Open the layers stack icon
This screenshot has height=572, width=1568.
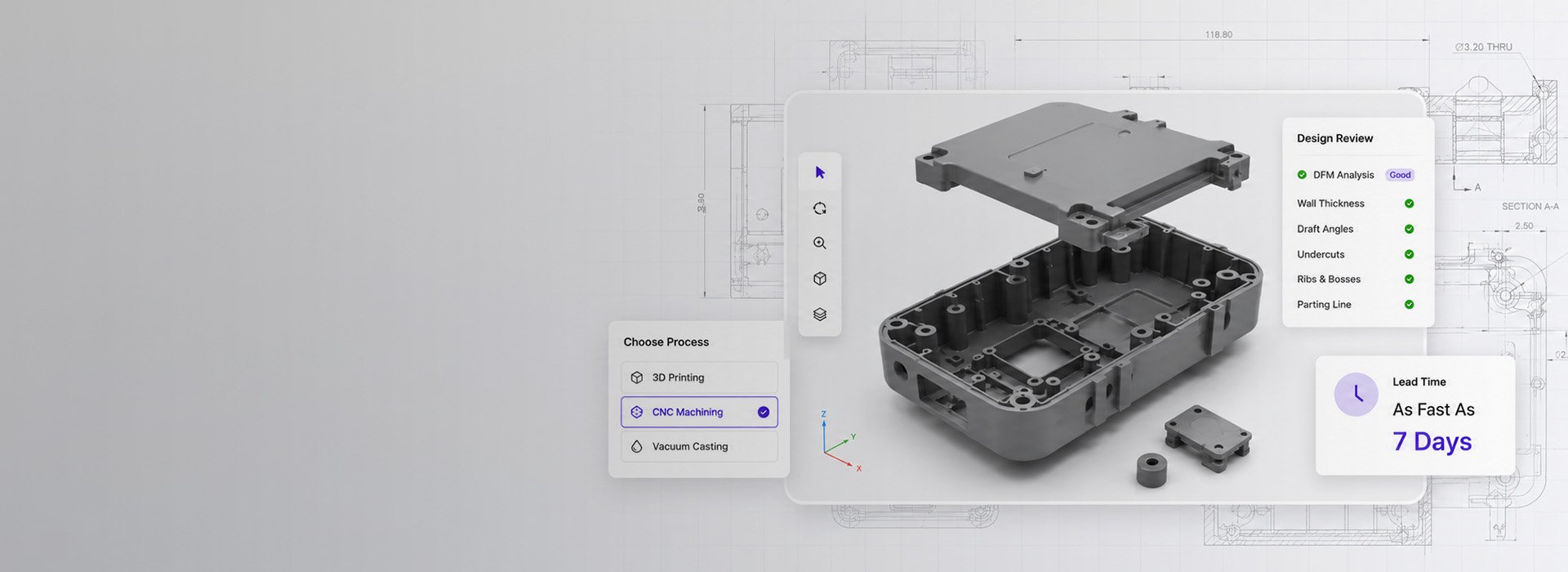point(820,315)
